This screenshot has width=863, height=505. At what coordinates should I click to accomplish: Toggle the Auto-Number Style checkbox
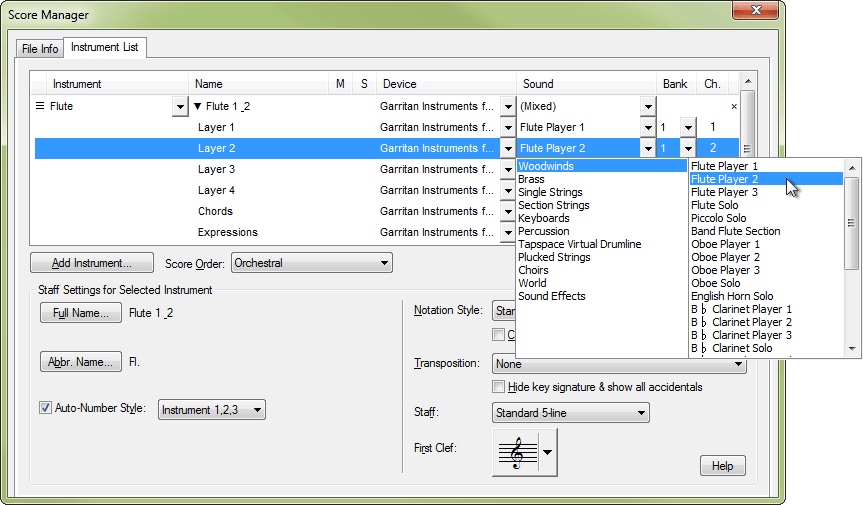coord(45,408)
